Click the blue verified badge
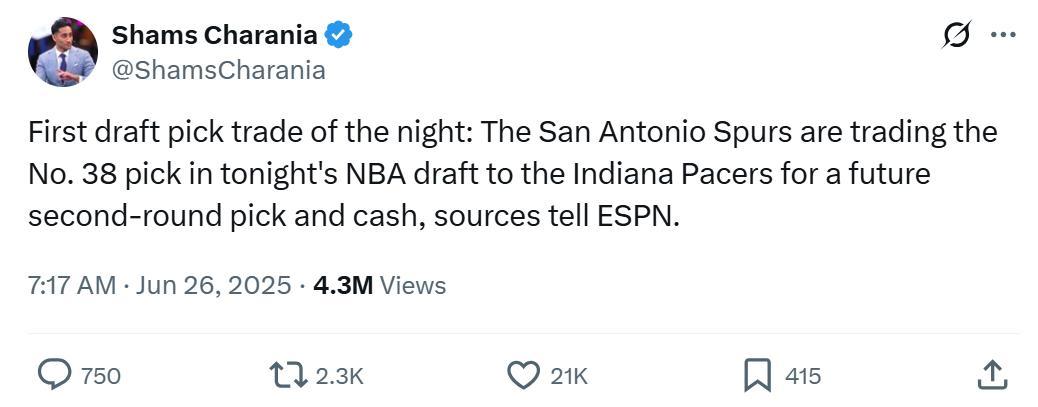 340,34
